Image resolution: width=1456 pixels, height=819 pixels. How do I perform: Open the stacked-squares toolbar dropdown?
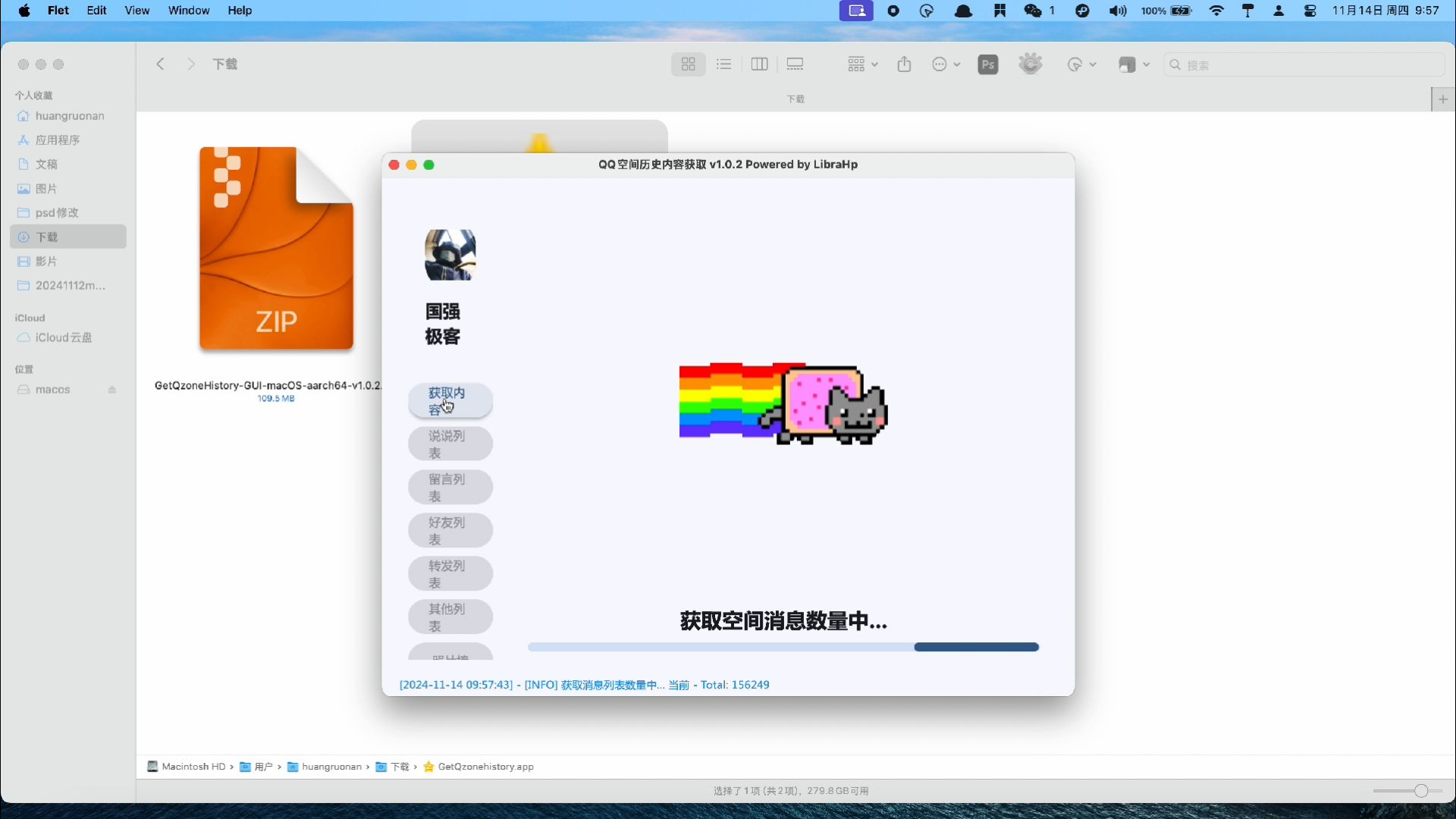[1134, 64]
